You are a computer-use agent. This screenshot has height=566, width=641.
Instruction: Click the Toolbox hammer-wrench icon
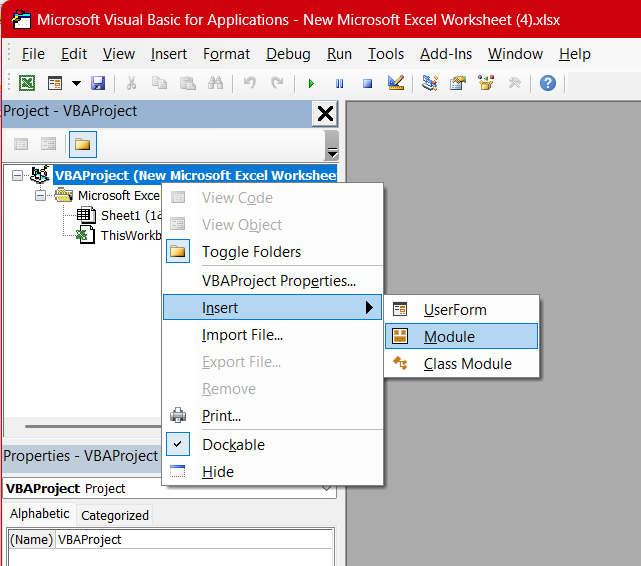click(x=514, y=83)
